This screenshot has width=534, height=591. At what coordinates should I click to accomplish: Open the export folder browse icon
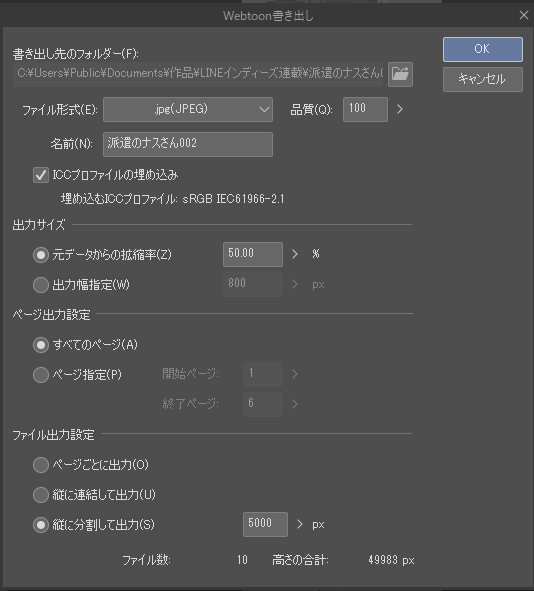point(400,74)
